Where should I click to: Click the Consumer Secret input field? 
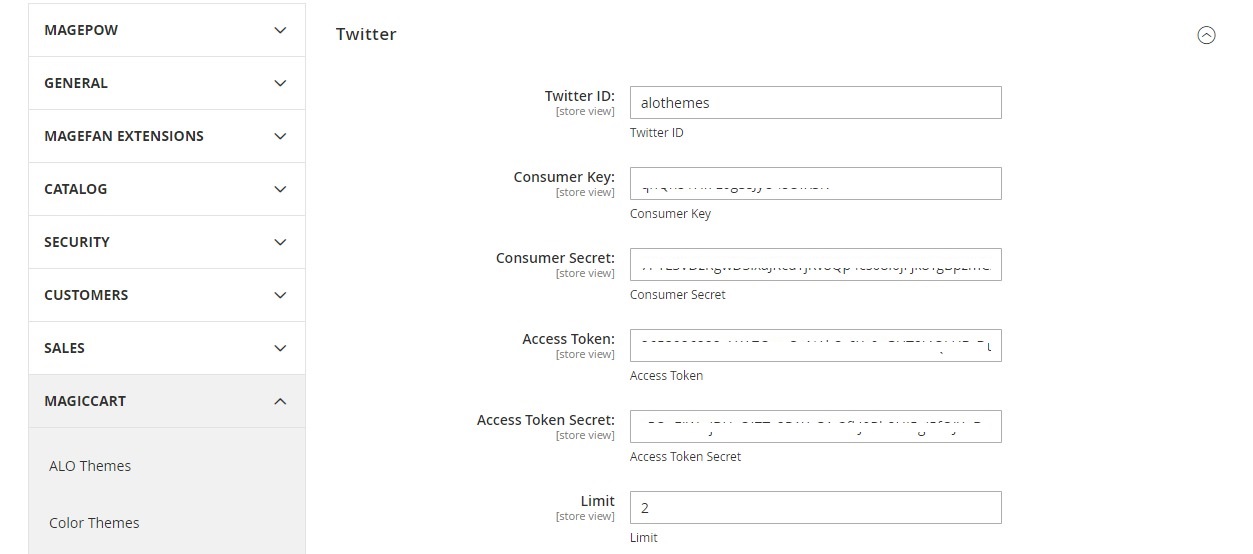(x=815, y=264)
